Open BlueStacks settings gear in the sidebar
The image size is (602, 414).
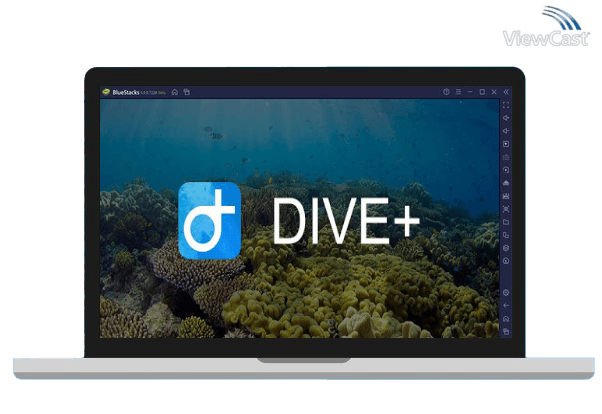coord(506,293)
